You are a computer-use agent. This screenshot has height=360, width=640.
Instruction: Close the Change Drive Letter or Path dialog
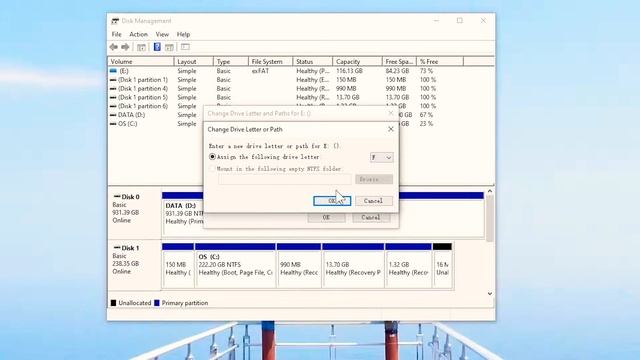pyautogui.click(x=391, y=129)
